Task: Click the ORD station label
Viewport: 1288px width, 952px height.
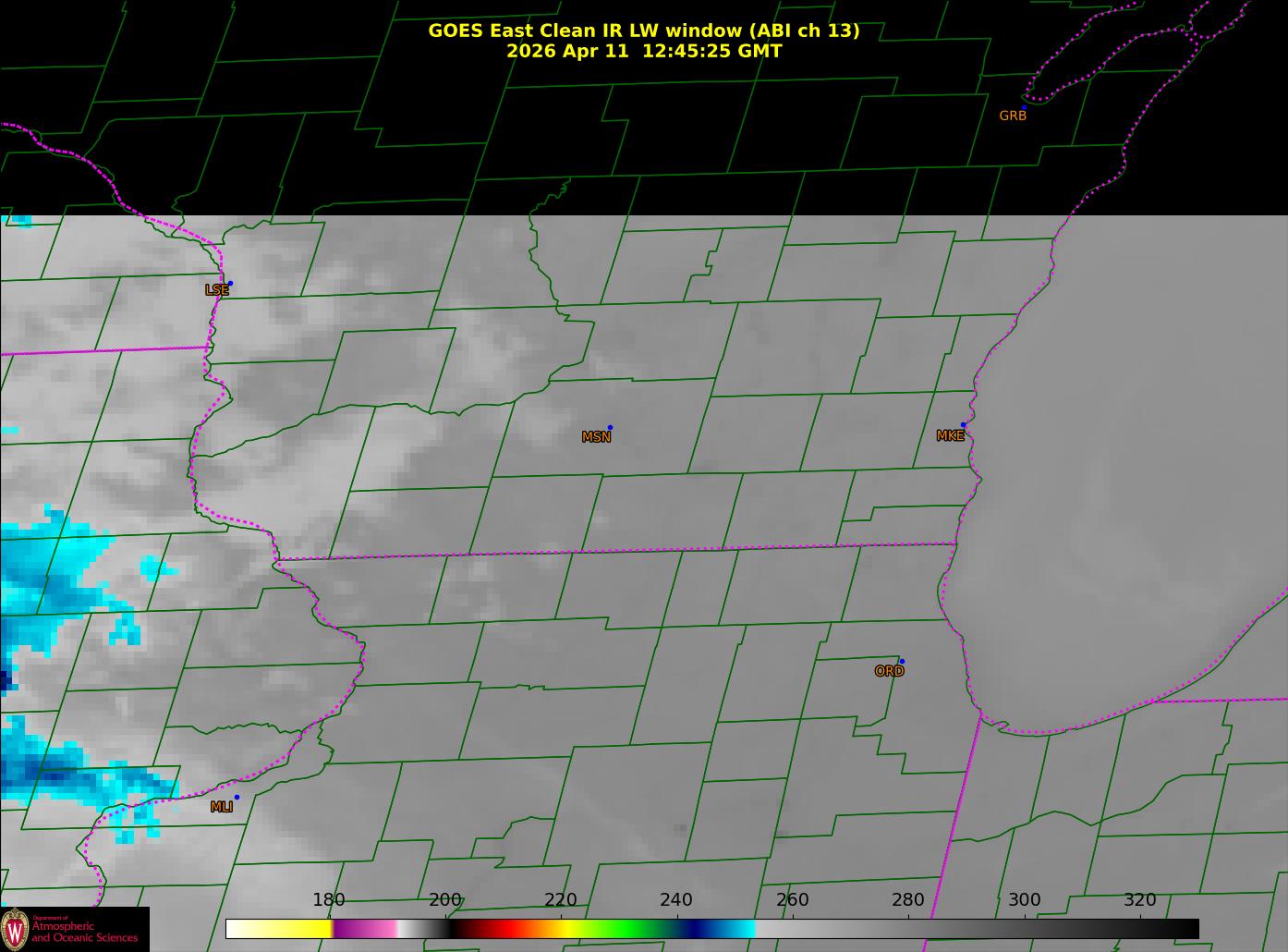Action: (x=889, y=672)
